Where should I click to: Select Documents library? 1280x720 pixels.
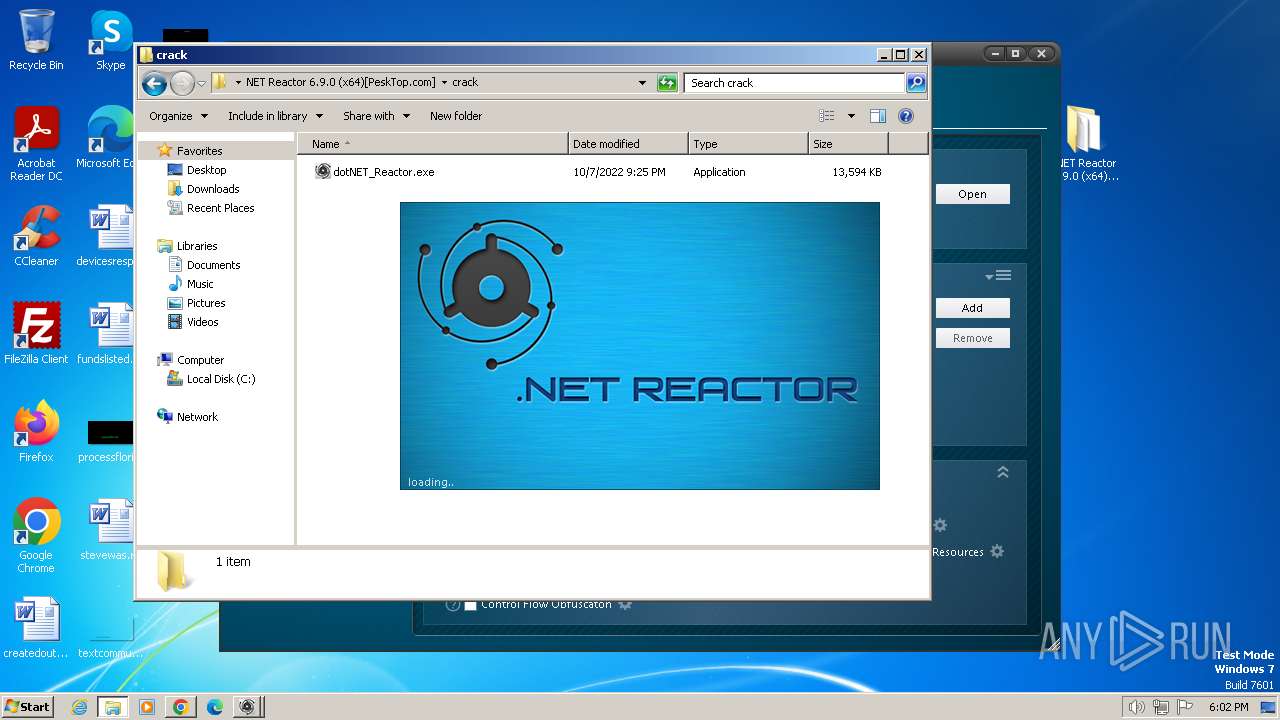(x=213, y=265)
